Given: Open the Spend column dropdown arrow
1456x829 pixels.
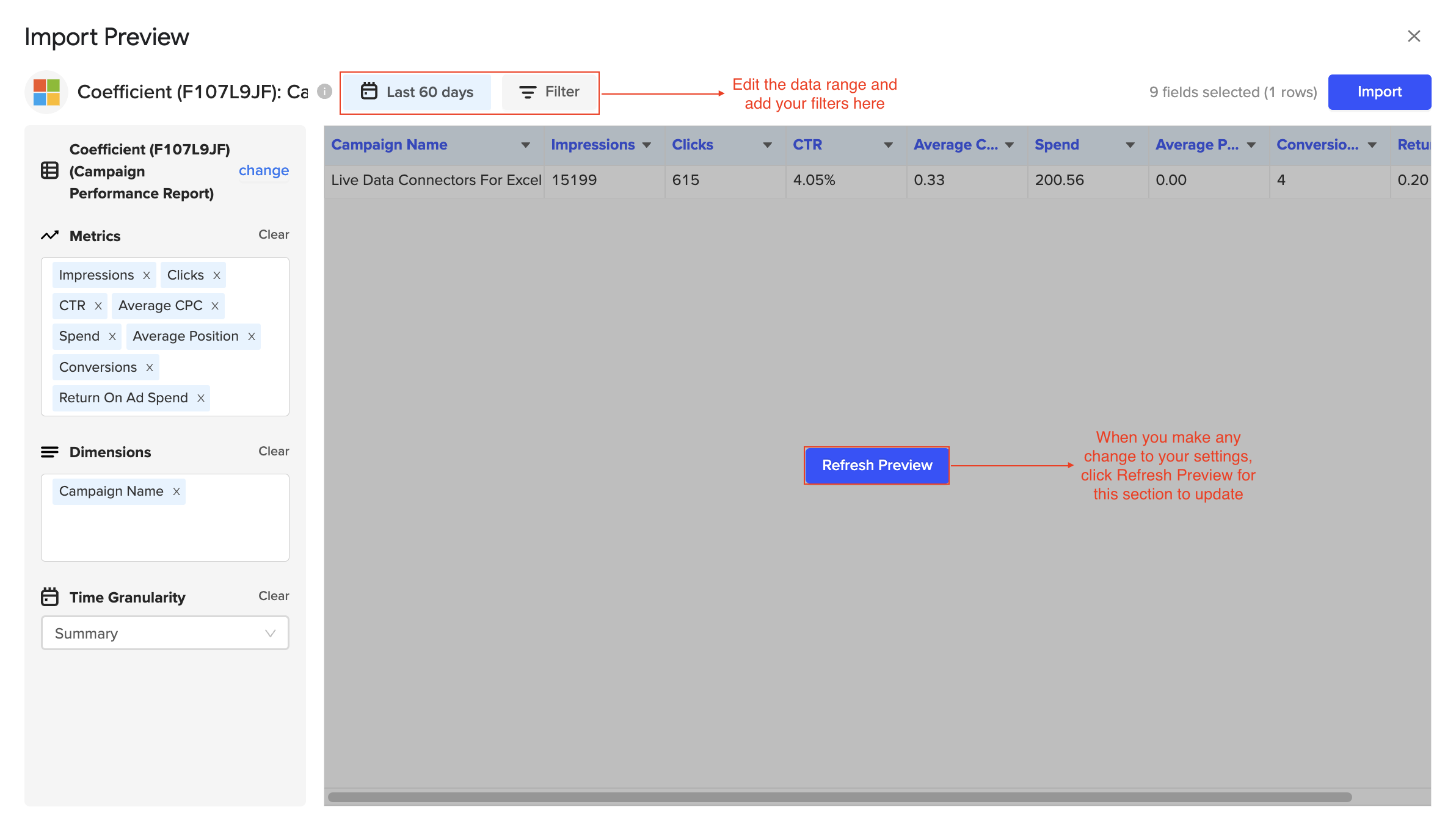Looking at the screenshot, I should click(1130, 145).
